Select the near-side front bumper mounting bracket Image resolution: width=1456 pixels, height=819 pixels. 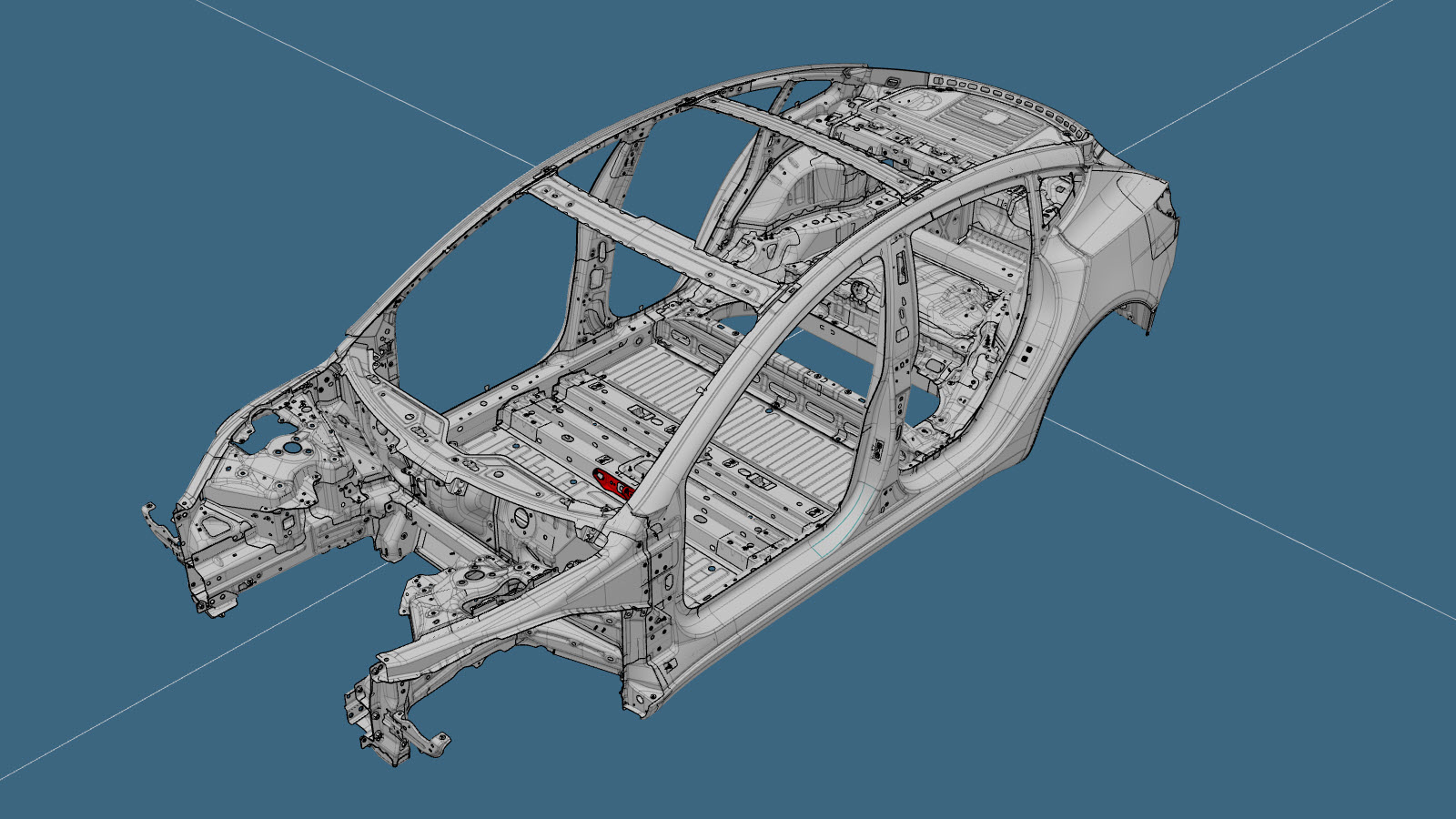[400, 733]
